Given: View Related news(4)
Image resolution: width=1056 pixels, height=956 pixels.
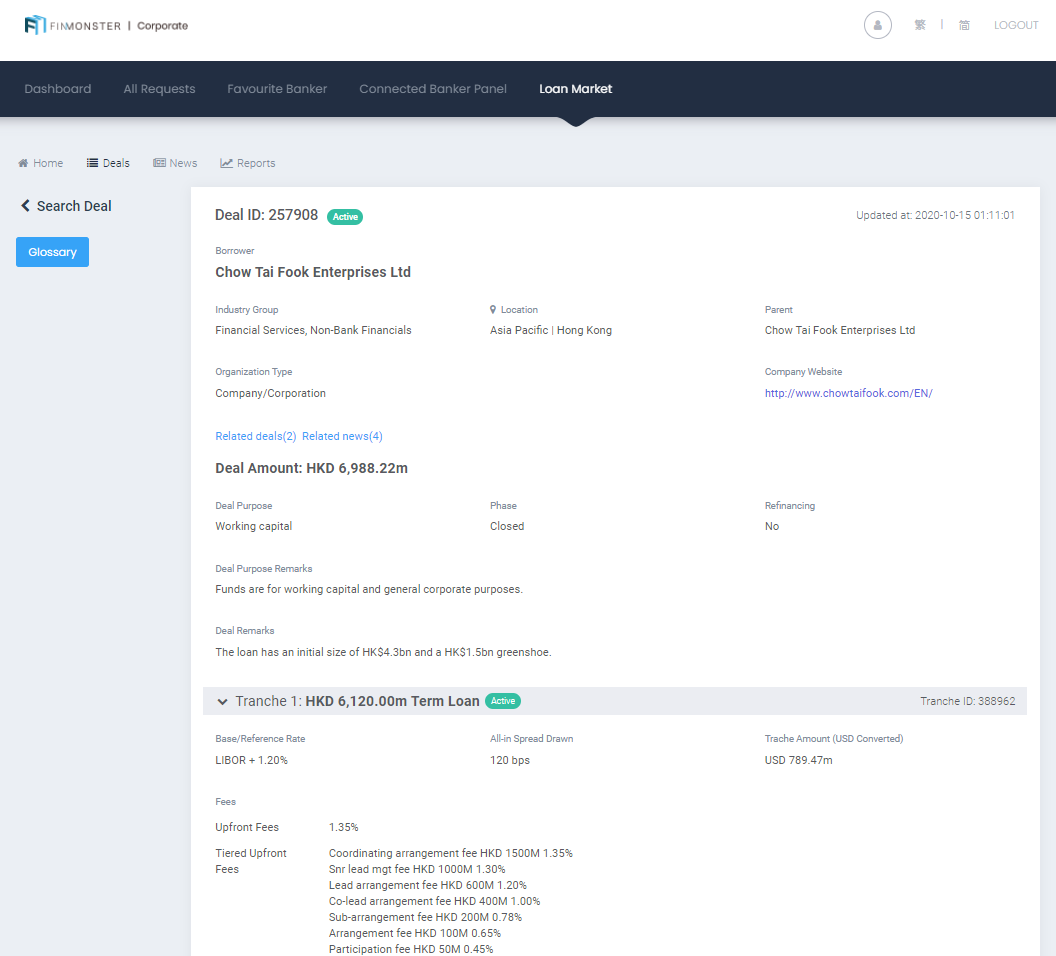Looking at the screenshot, I should coord(342,436).
